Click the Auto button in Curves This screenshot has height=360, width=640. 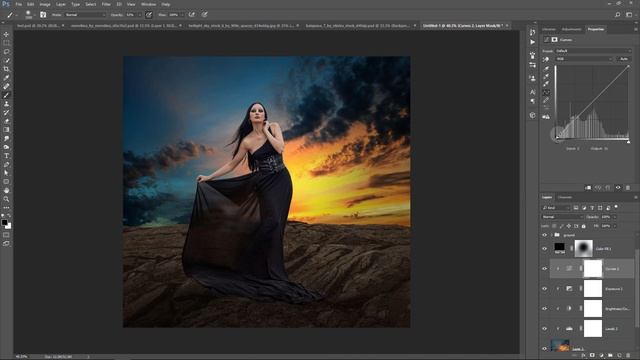(624, 59)
